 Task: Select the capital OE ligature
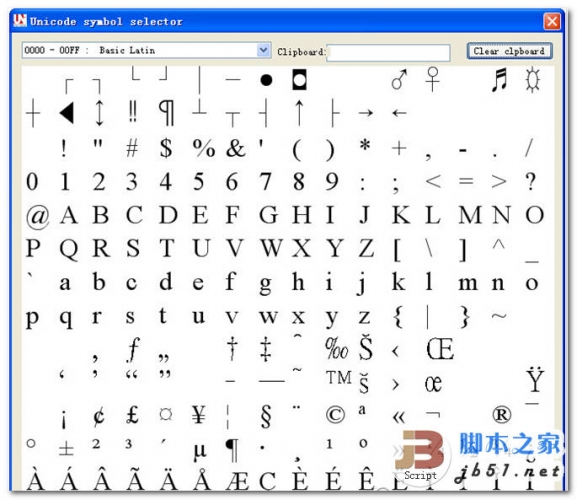click(440, 349)
